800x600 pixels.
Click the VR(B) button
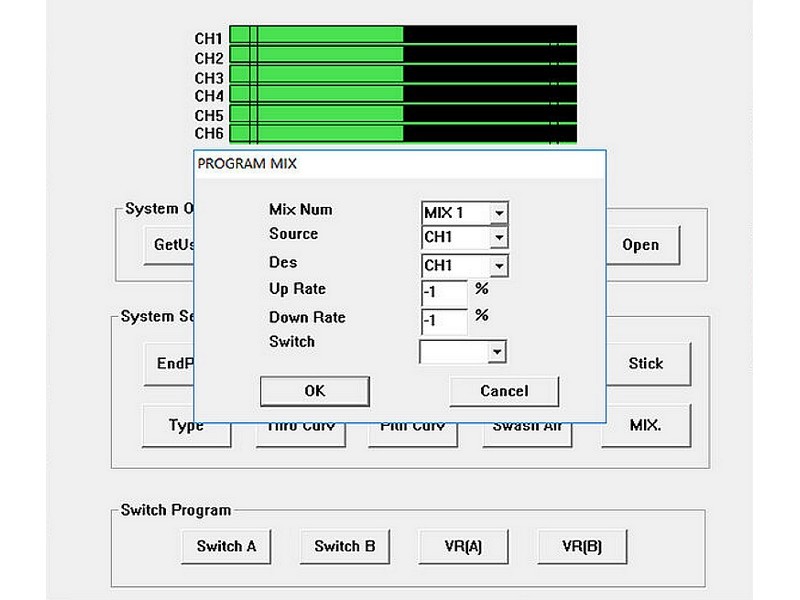click(582, 546)
